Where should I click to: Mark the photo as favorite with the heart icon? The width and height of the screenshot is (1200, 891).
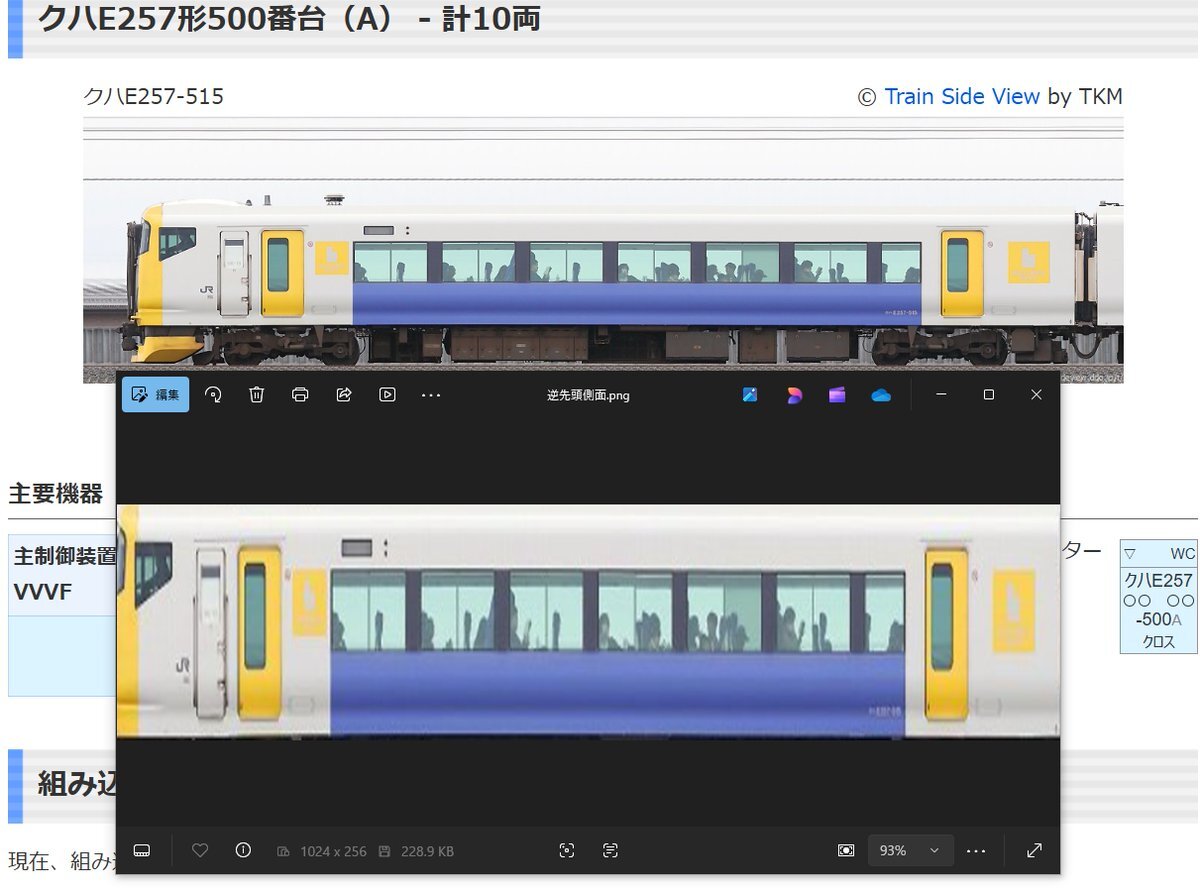200,850
